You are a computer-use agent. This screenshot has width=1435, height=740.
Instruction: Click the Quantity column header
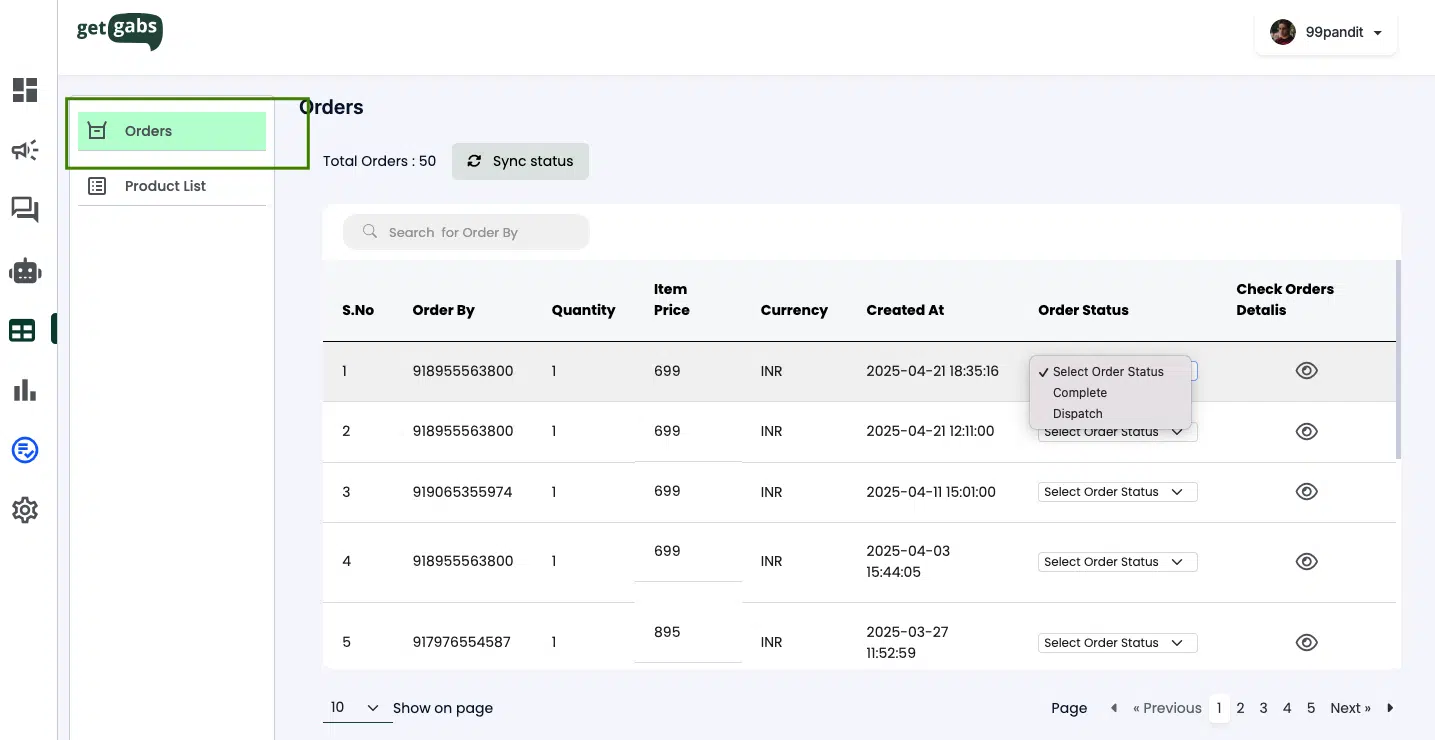583,310
